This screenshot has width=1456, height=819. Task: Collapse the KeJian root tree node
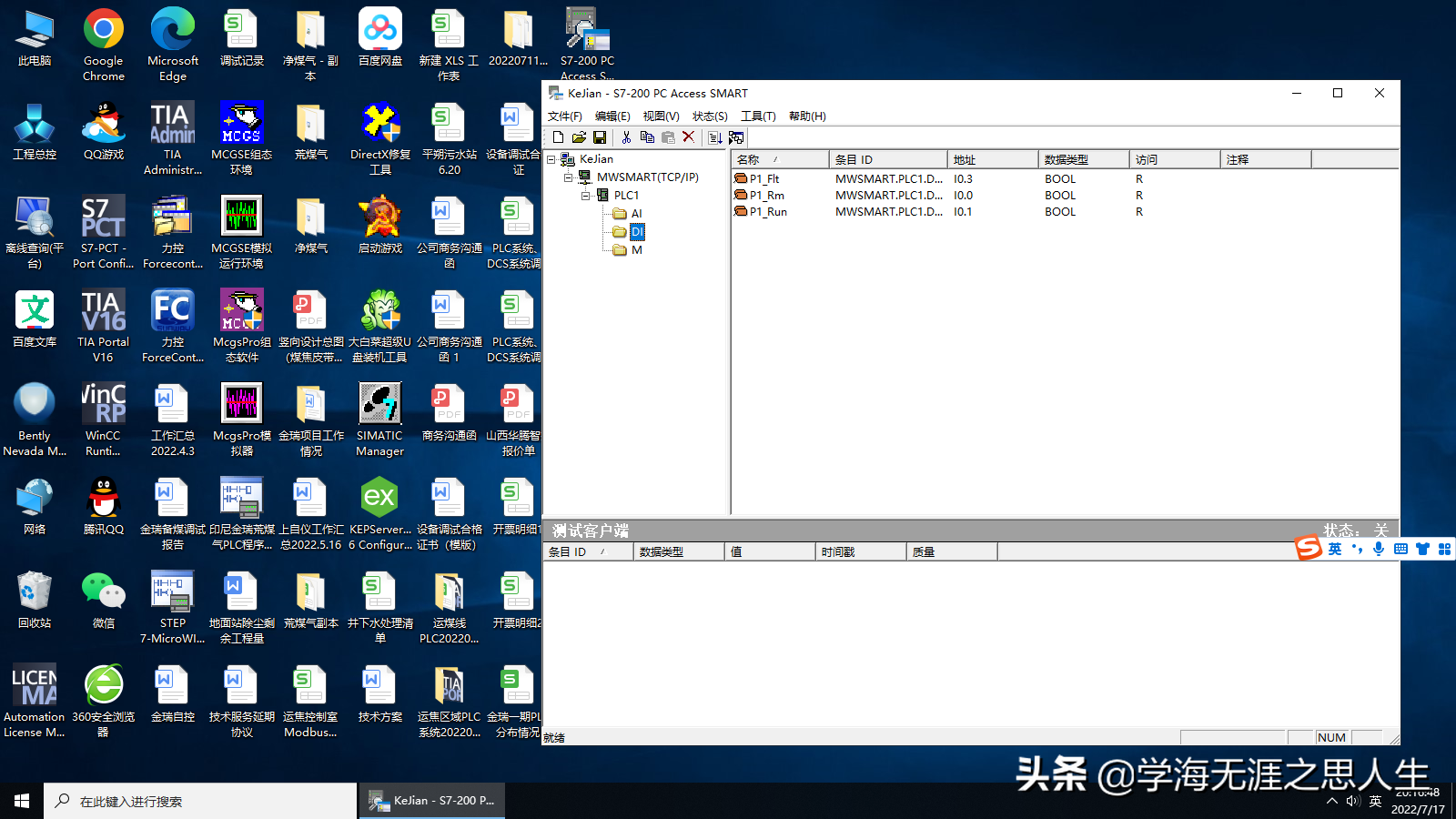[551, 159]
